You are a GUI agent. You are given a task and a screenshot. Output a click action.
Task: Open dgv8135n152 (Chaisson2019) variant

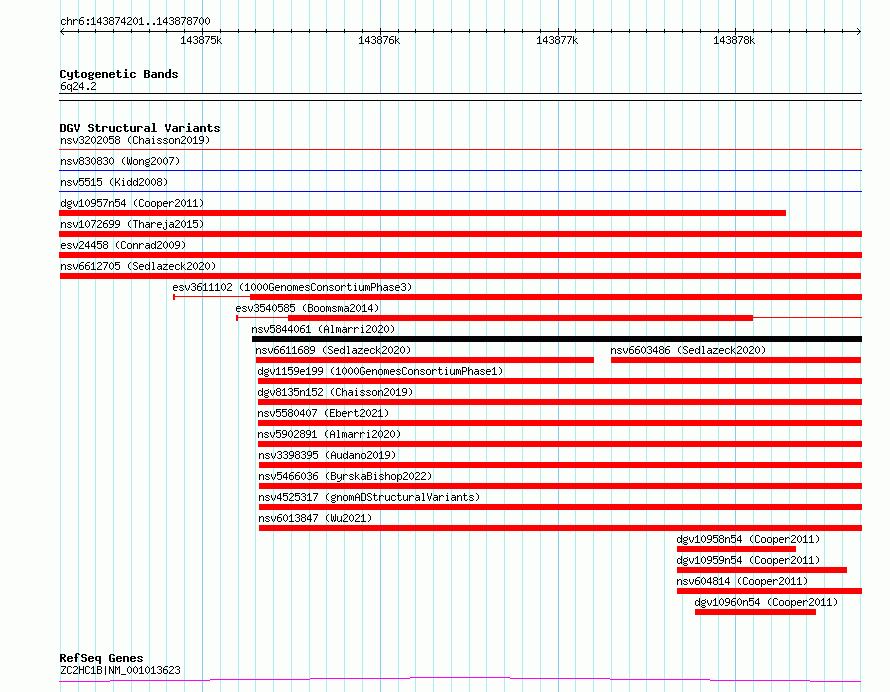[x=335, y=392]
